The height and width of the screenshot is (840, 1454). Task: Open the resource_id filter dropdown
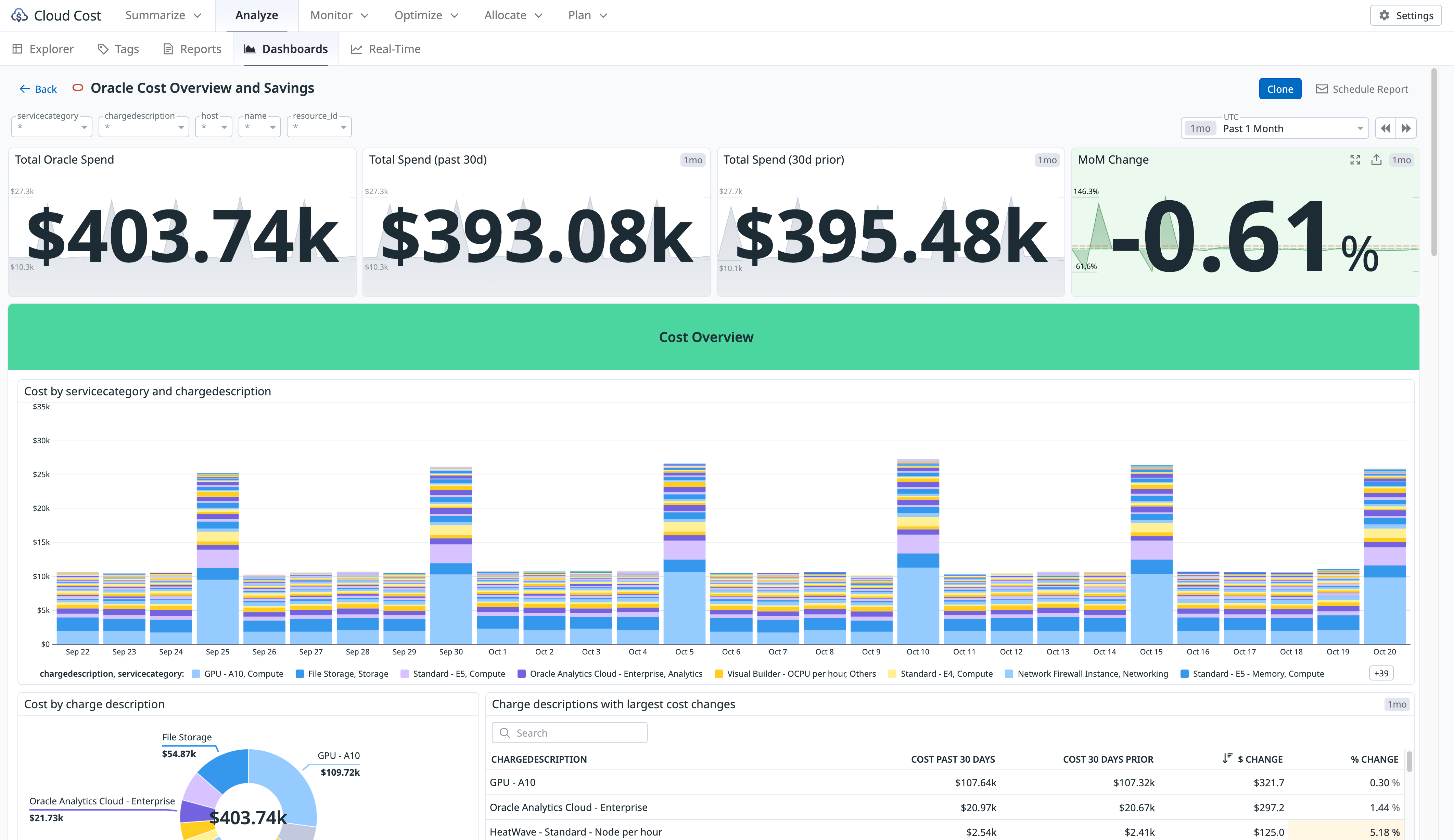click(319, 126)
